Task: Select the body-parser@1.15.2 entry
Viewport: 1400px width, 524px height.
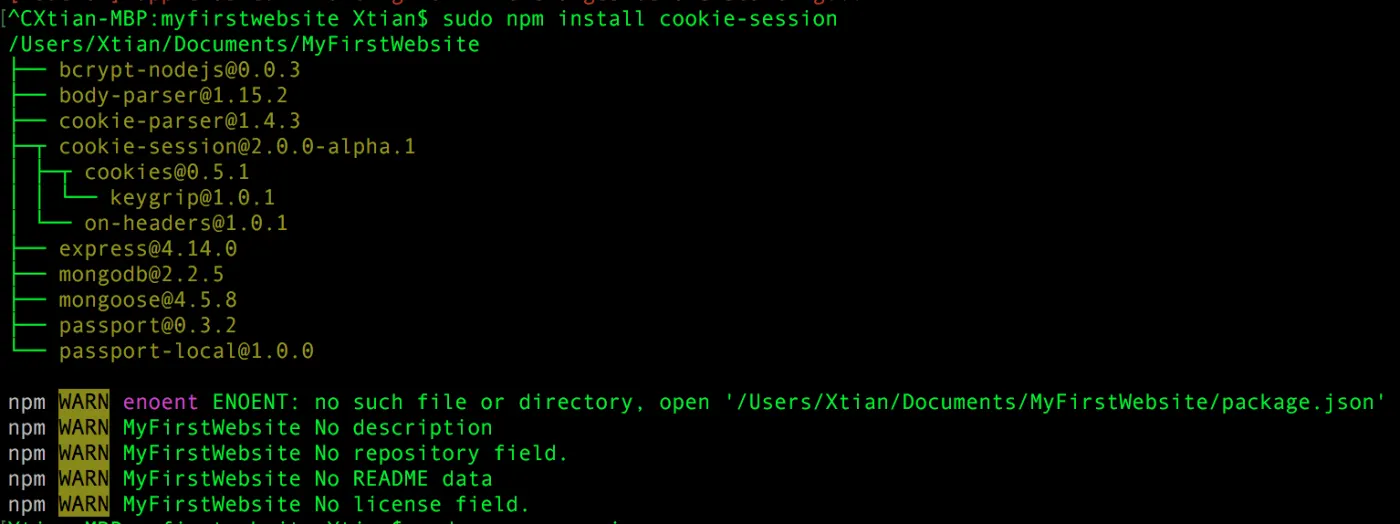Action: click(x=173, y=96)
